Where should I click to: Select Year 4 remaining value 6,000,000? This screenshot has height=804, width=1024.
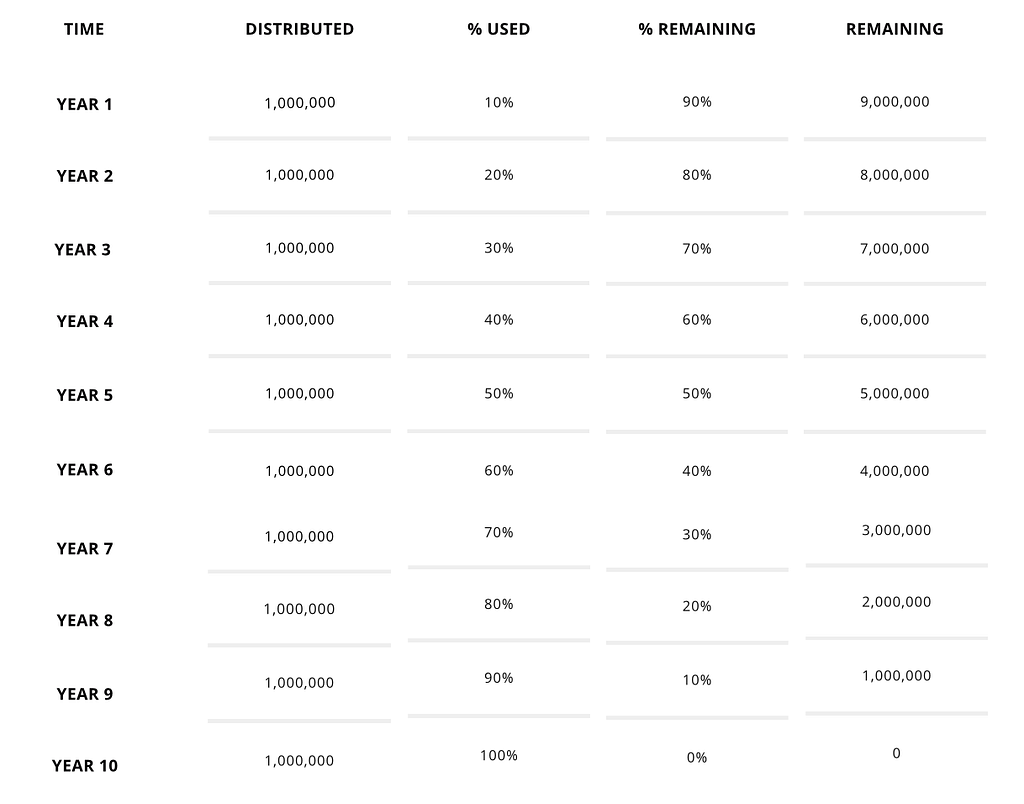pos(895,320)
